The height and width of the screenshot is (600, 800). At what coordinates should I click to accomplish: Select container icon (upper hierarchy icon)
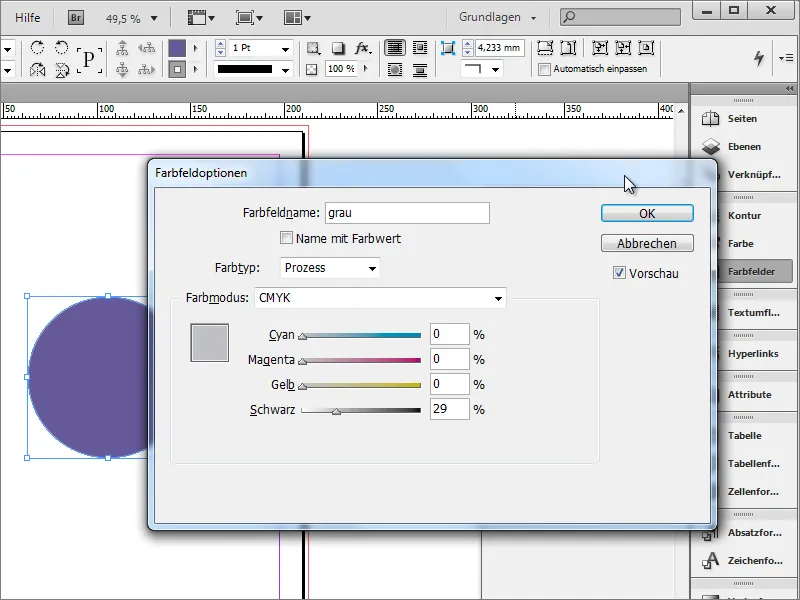pyautogui.click(x=122, y=48)
